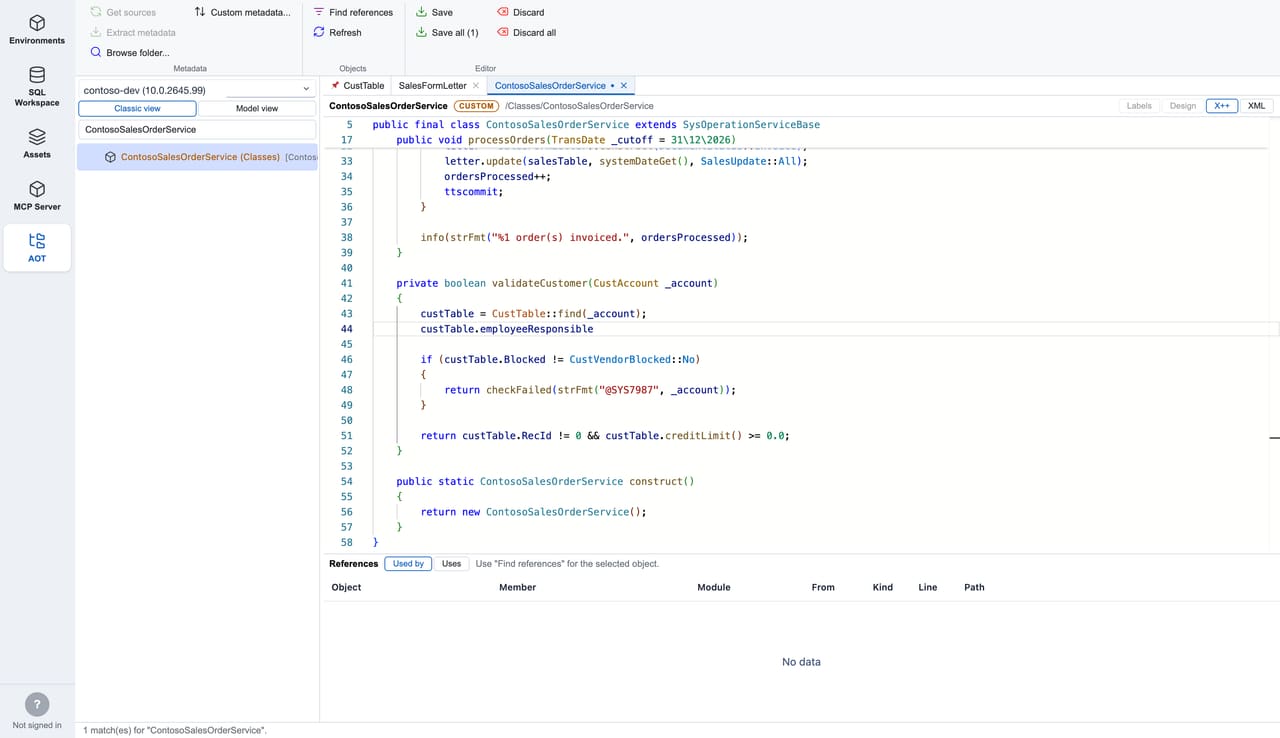Click the Object column header

(346, 587)
